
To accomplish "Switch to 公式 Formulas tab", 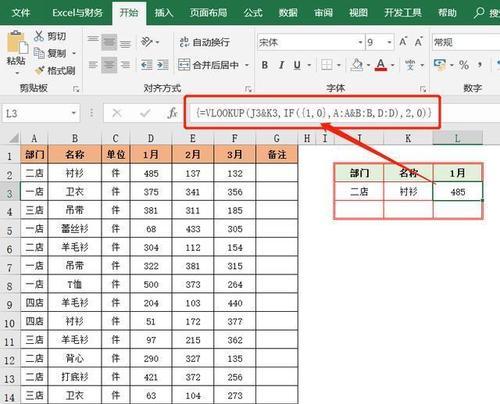I will click(x=253, y=13).
